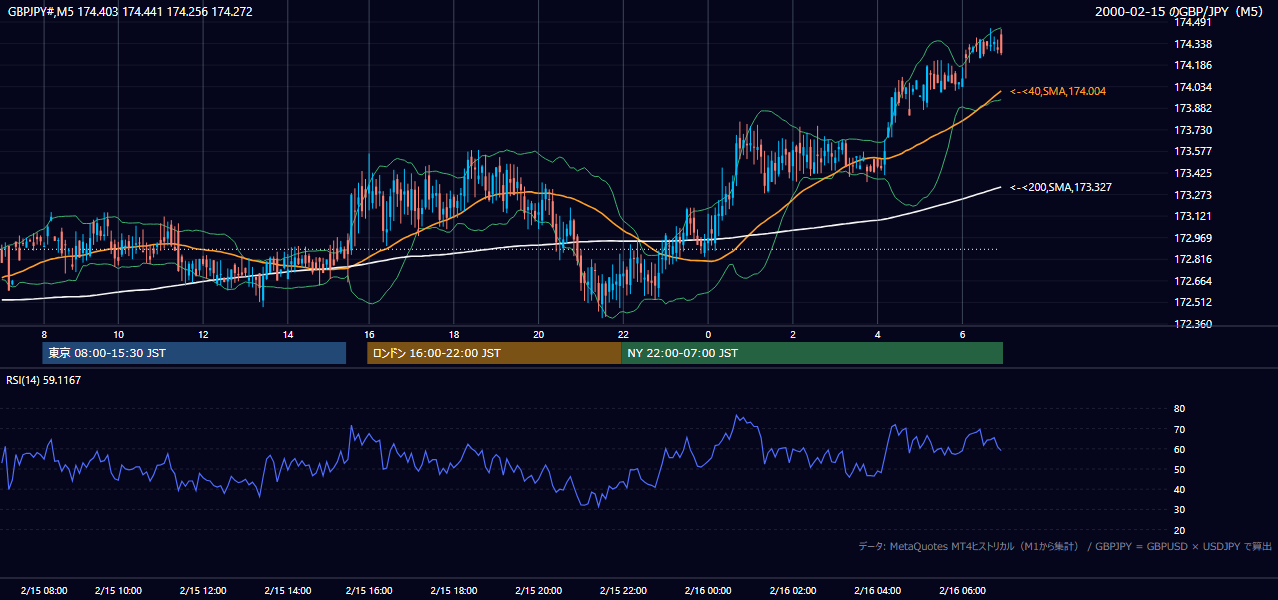Click price axis value 172.512
The height and width of the screenshot is (600, 1278).
[x=1193, y=302]
